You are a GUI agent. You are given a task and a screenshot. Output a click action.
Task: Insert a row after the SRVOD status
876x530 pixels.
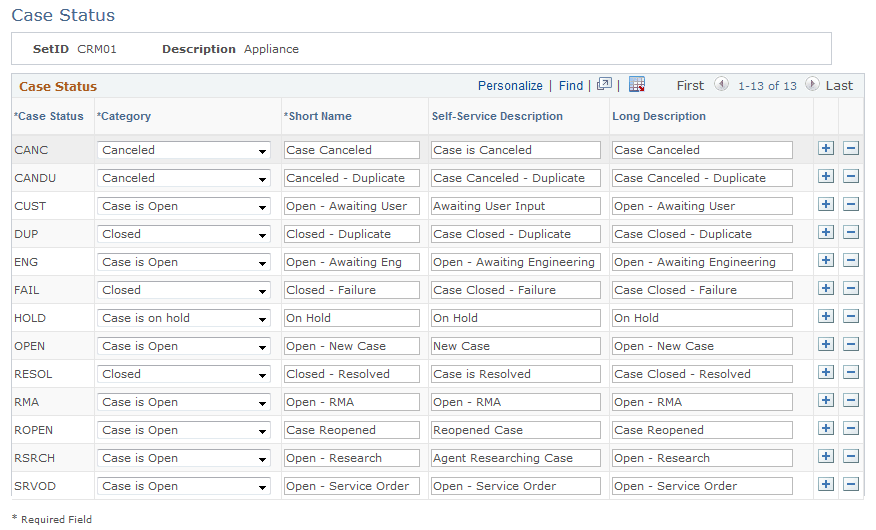pos(826,484)
